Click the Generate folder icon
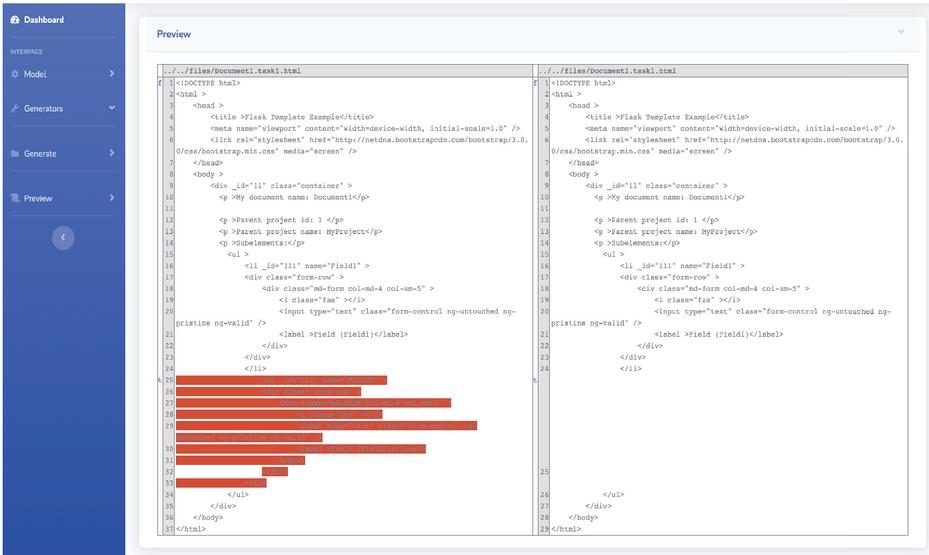This screenshot has width=929, height=555. [15, 154]
